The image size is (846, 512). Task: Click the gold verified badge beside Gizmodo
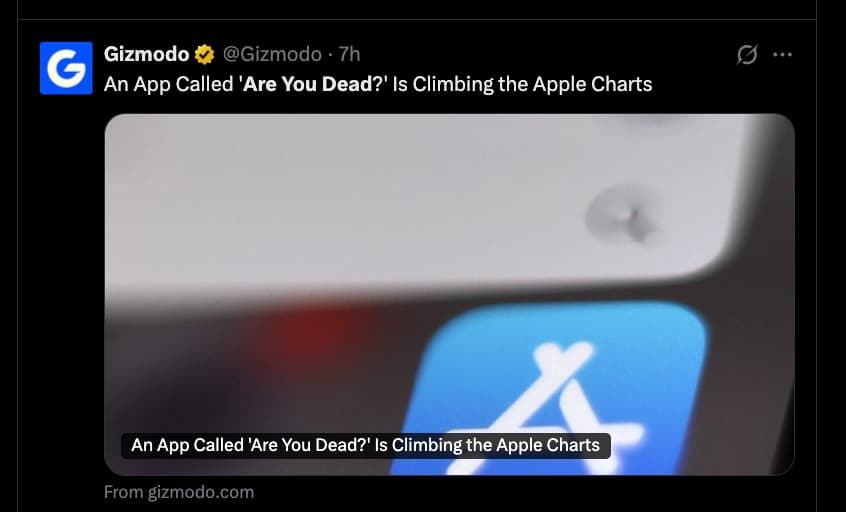click(204, 54)
